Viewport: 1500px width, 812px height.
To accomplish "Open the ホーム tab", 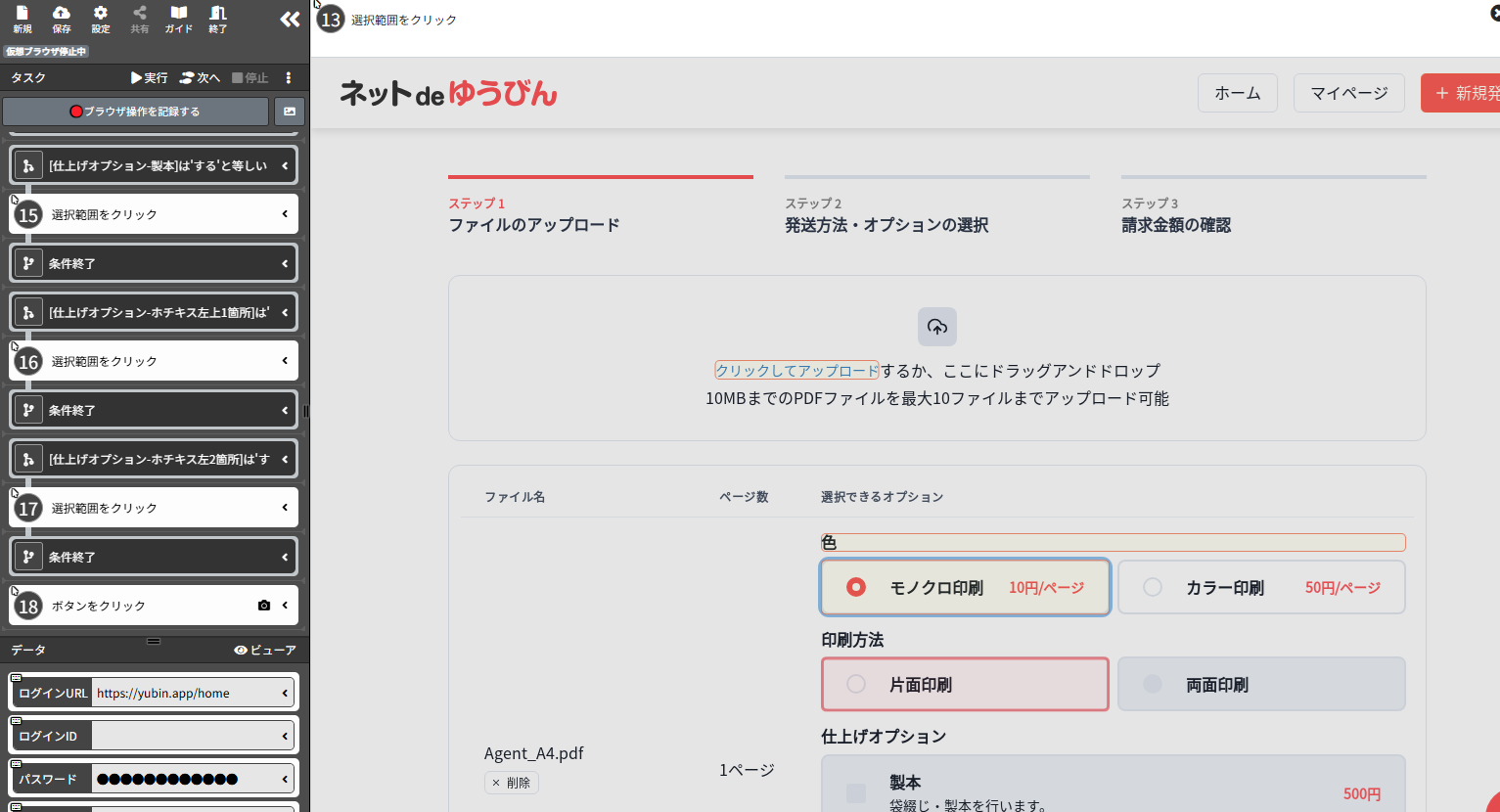I will coord(1237,93).
